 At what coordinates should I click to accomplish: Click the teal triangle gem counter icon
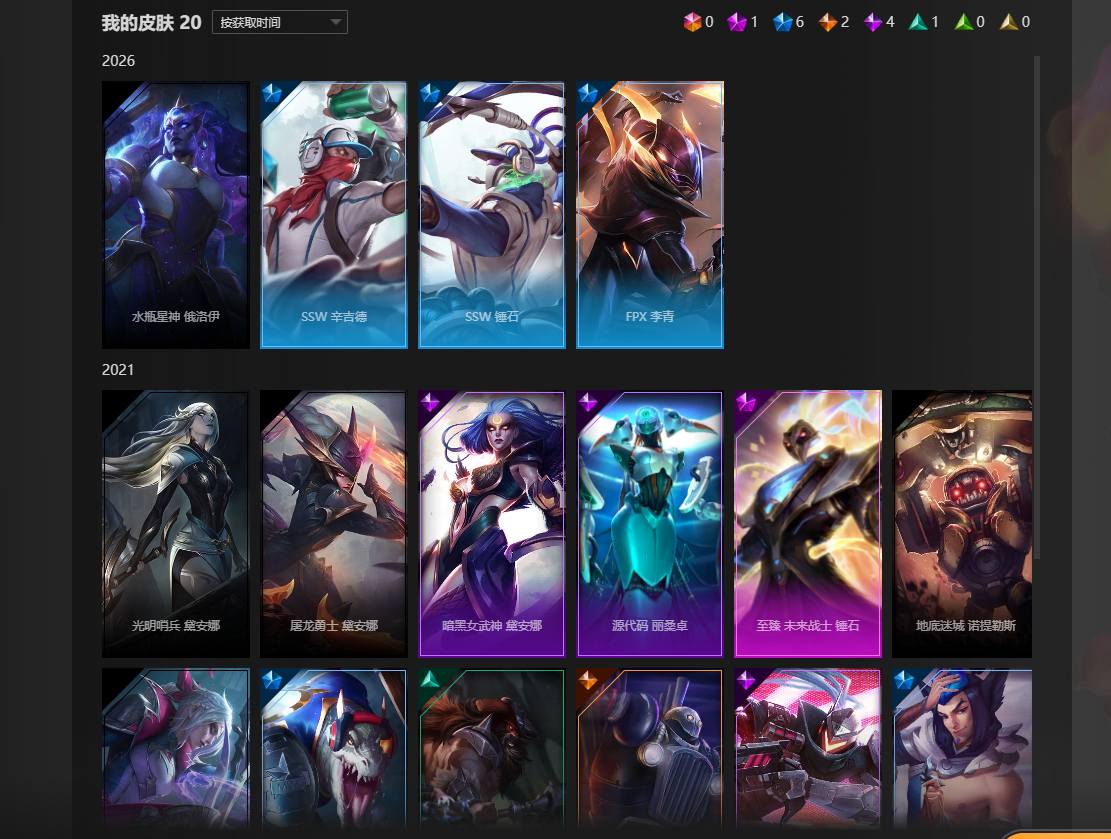click(x=918, y=22)
